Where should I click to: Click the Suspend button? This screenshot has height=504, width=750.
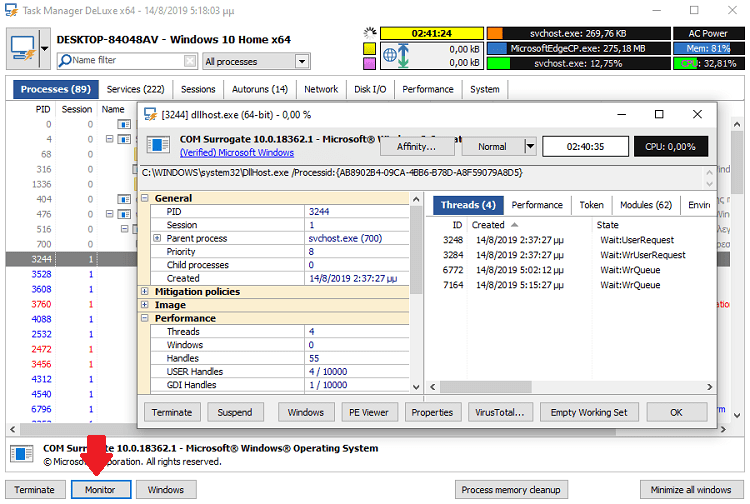click(x=235, y=412)
